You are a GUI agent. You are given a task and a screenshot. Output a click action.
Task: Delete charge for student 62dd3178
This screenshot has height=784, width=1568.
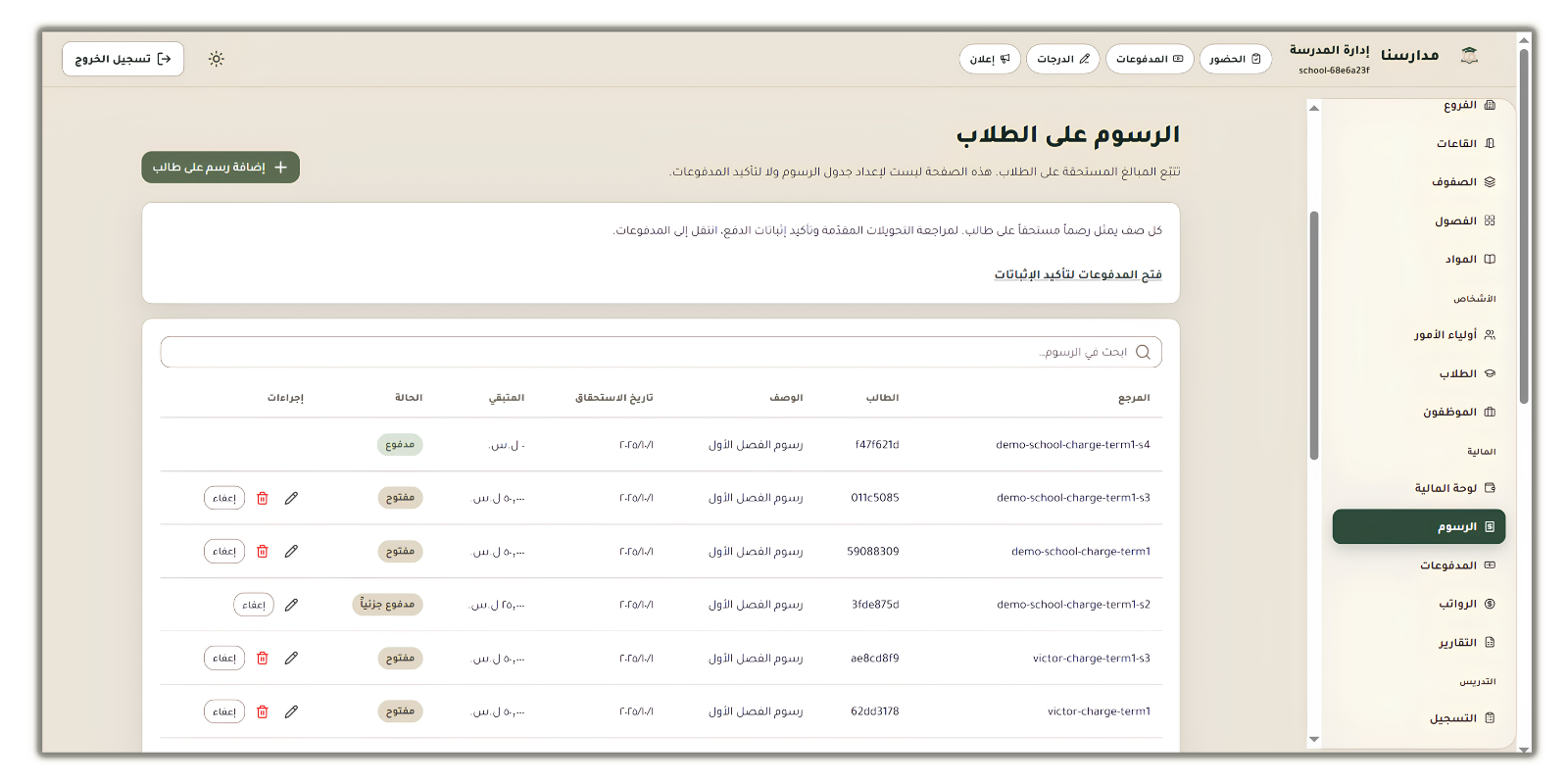[x=263, y=711]
